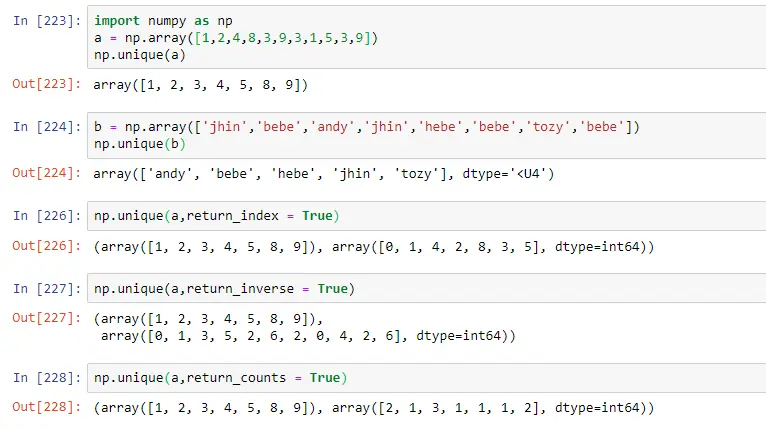Click the In [223] code cell input
Viewport: 766px width, 429px height.
426,37
